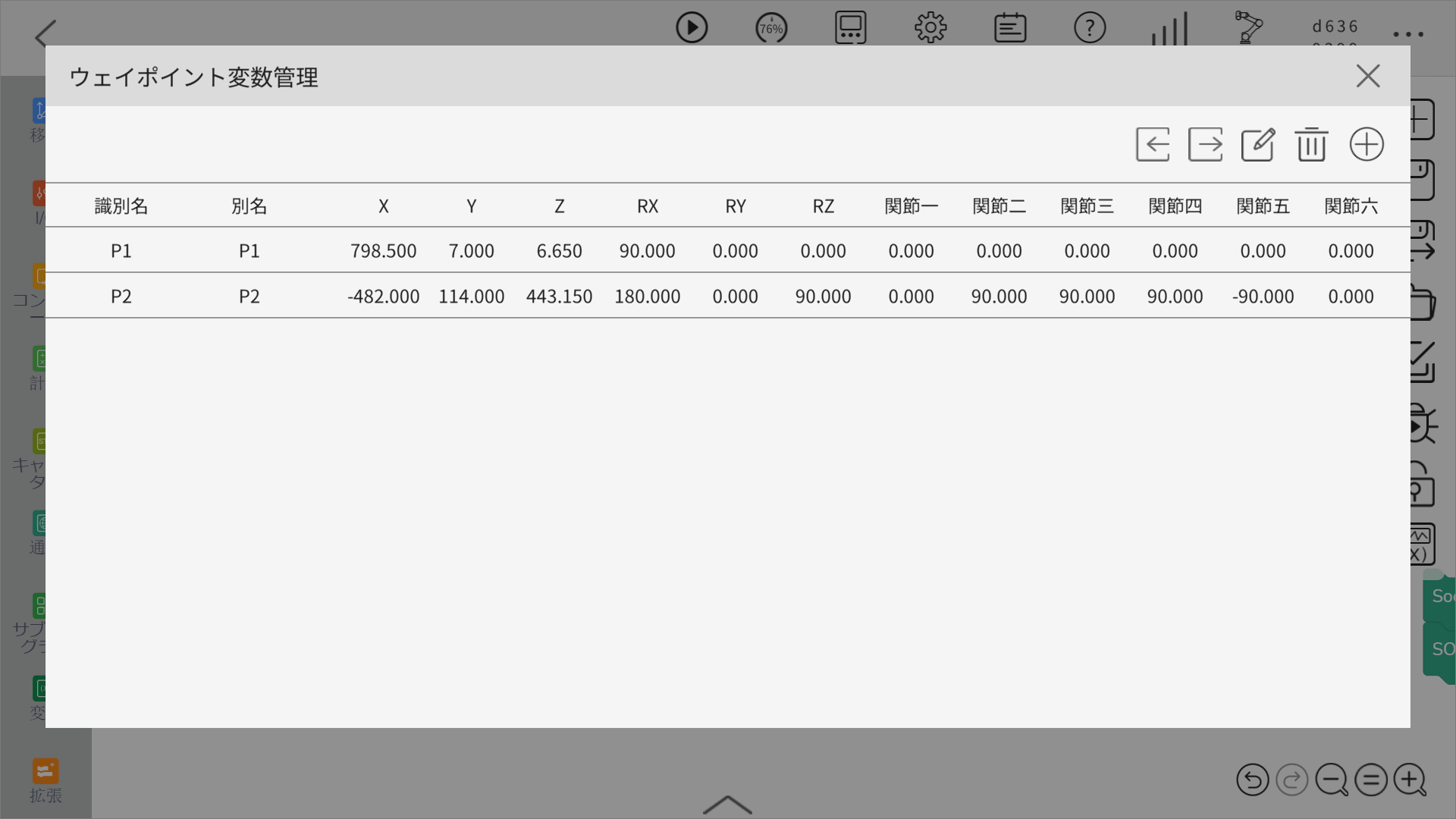Delete waypoint using the trash icon

pos(1311,144)
